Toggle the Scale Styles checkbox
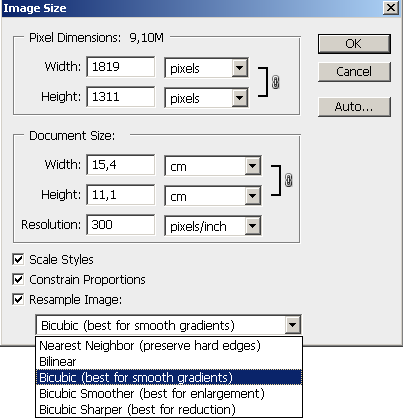Screen dimensions: 403x418 click(18, 259)
